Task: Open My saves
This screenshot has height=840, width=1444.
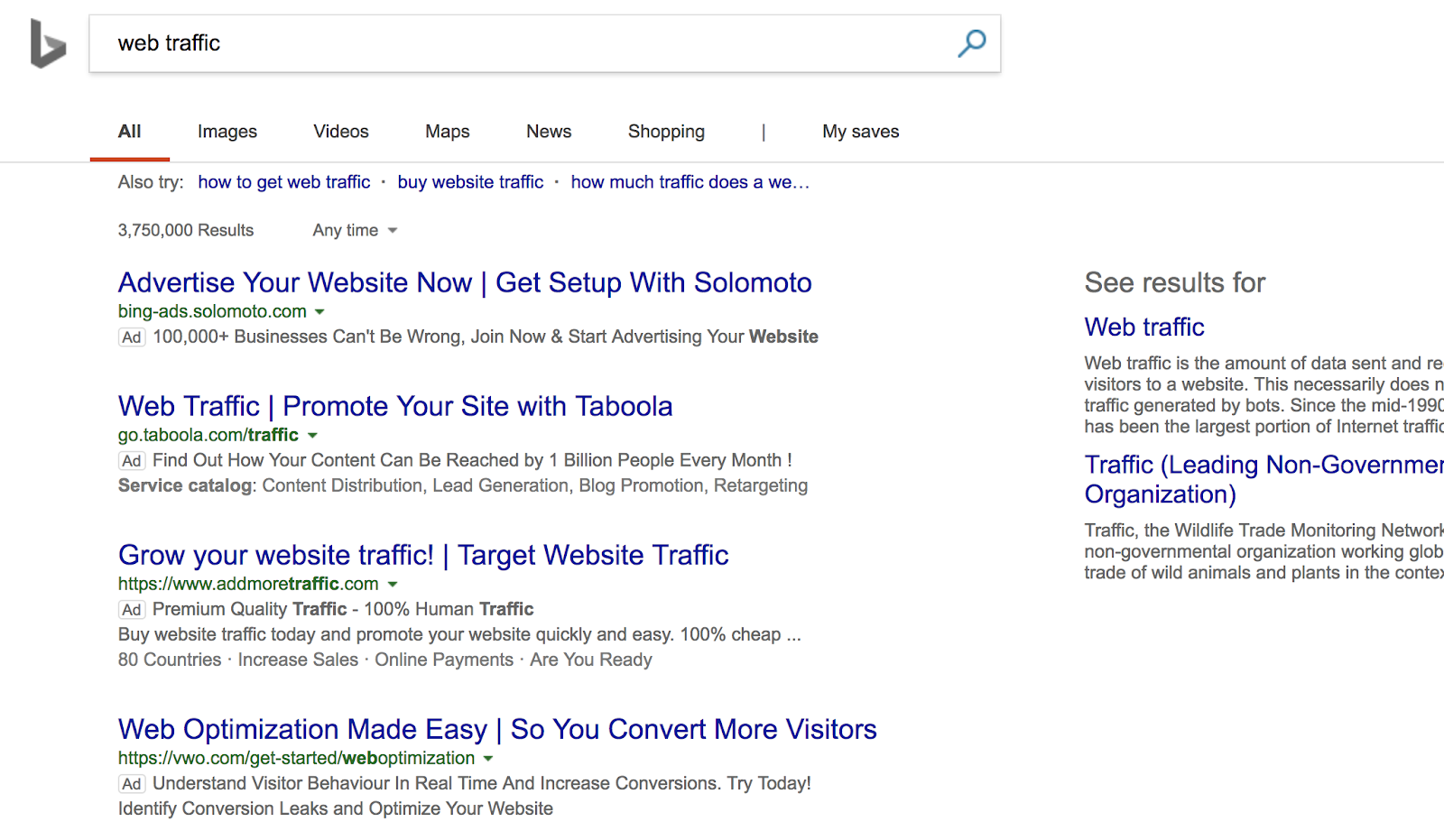Action: point(860,132)
